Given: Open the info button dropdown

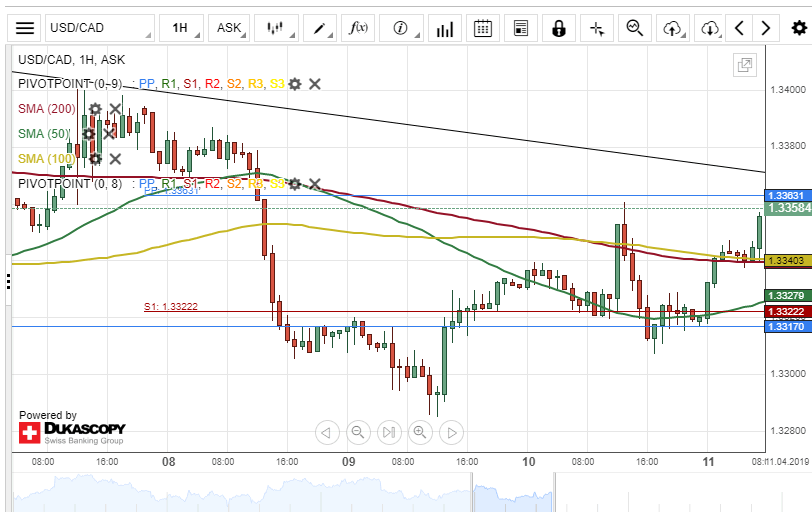Looking at the screenshot, I should coord(401,28).
